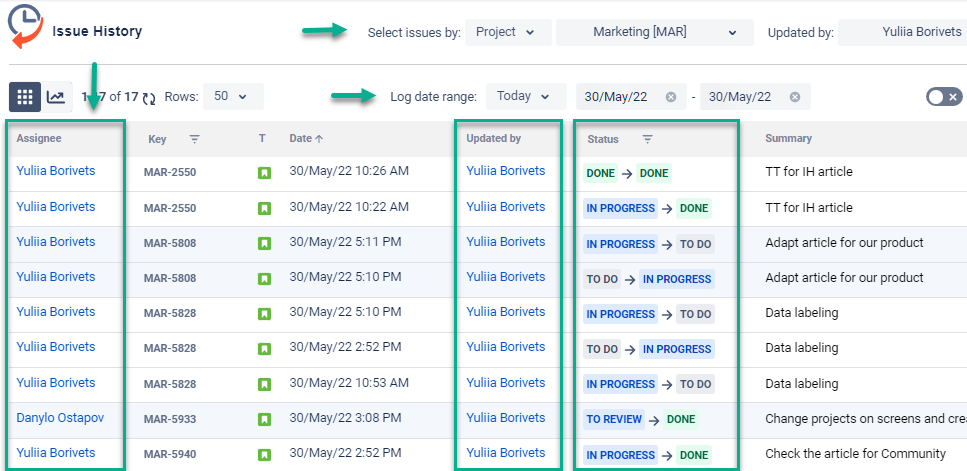Click the Key column header
The image size is (967, 471).
pyautogui.click(x=157, y=139)
